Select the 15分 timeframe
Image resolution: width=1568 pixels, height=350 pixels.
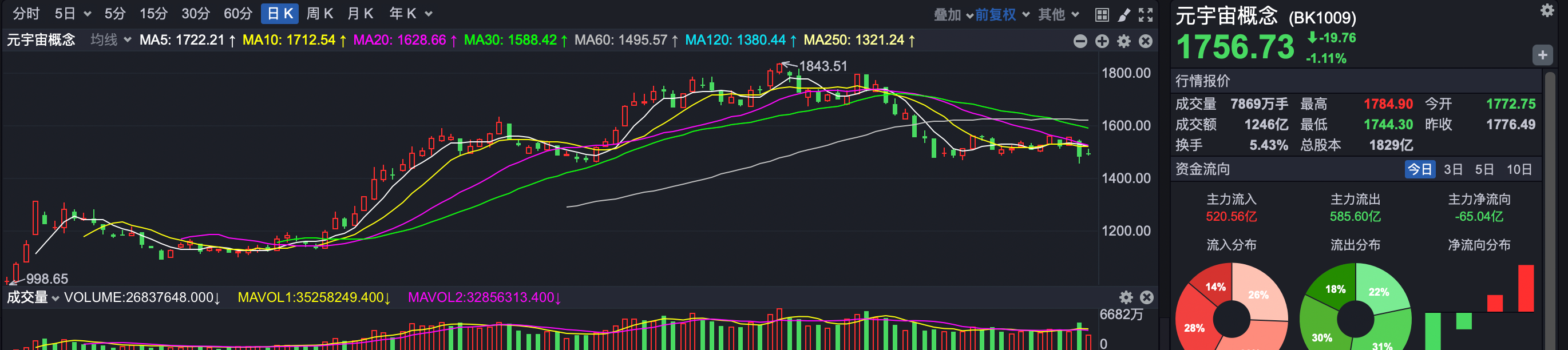point(153,13)
